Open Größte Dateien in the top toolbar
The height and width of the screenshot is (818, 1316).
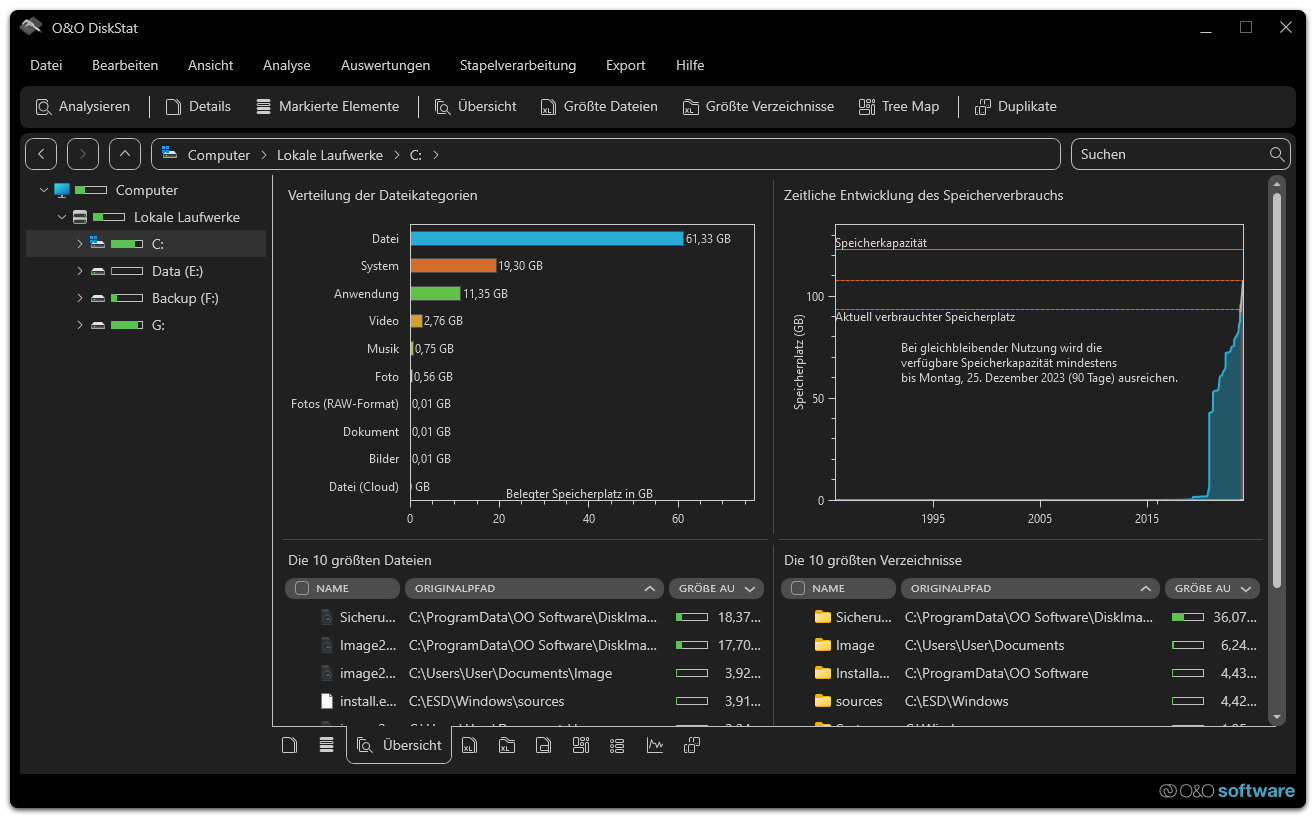click(599, 106)
